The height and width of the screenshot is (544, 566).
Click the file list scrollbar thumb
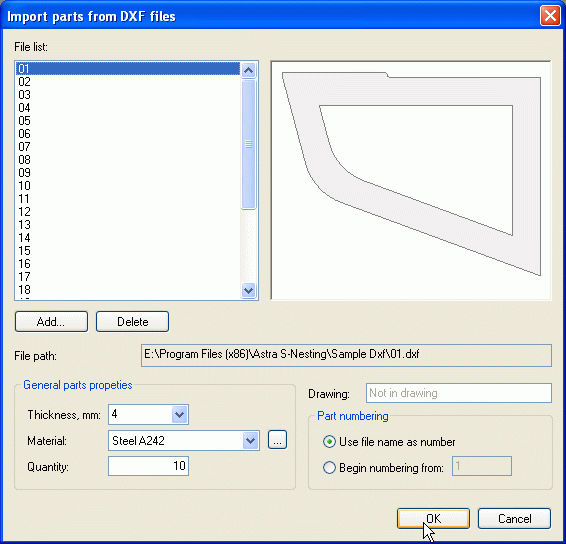tap(248, 144)
